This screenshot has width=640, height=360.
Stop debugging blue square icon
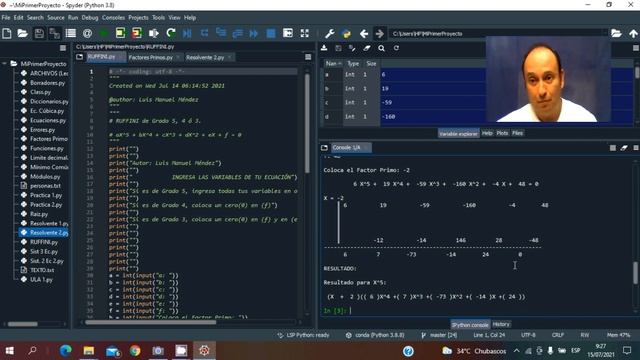(x=271, y=33)
